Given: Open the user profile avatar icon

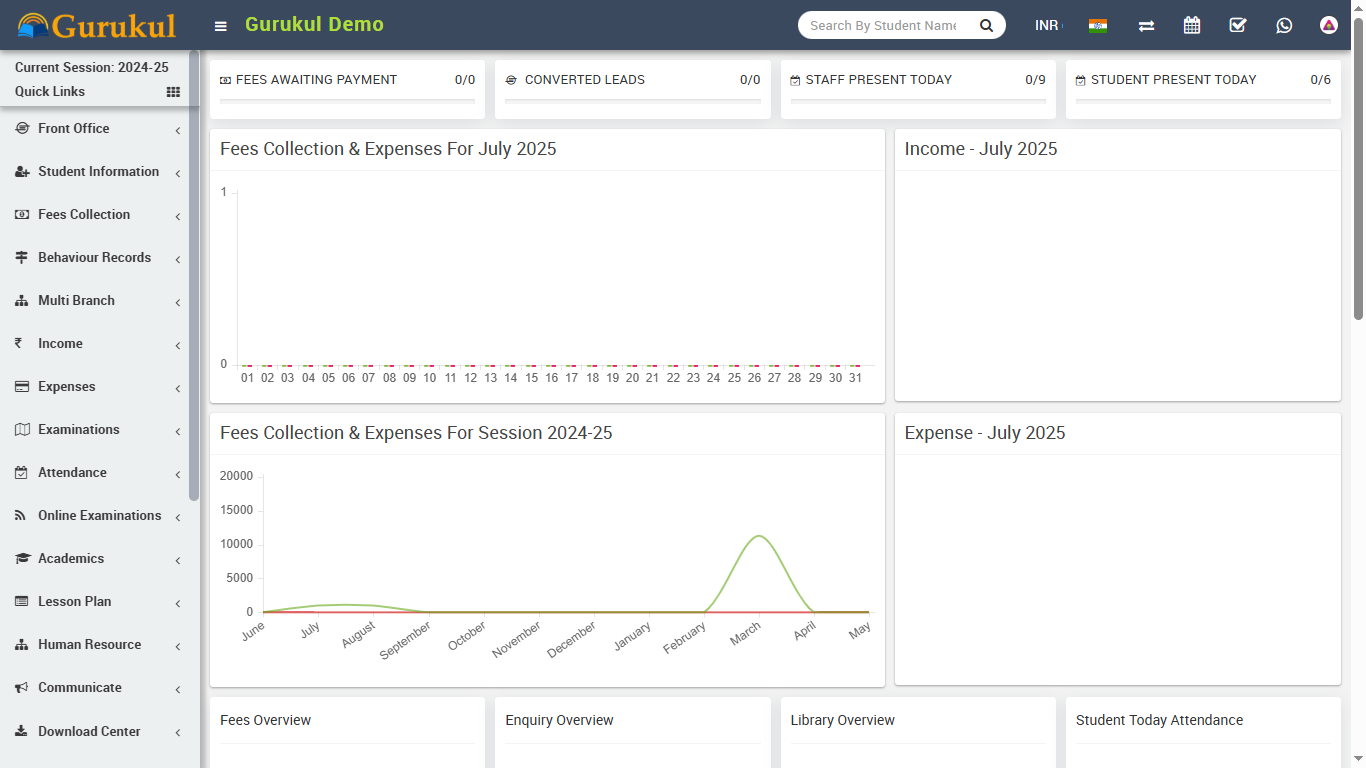Looking at the screenshot, I should [1328, 25].
